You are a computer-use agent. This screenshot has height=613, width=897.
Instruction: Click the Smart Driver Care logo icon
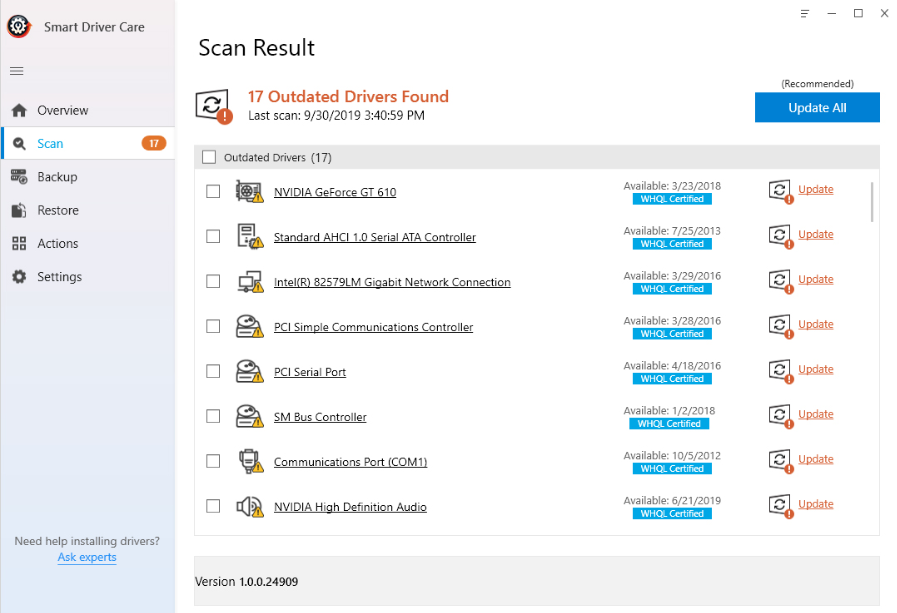pyautogui.click(x=19, y=26)
